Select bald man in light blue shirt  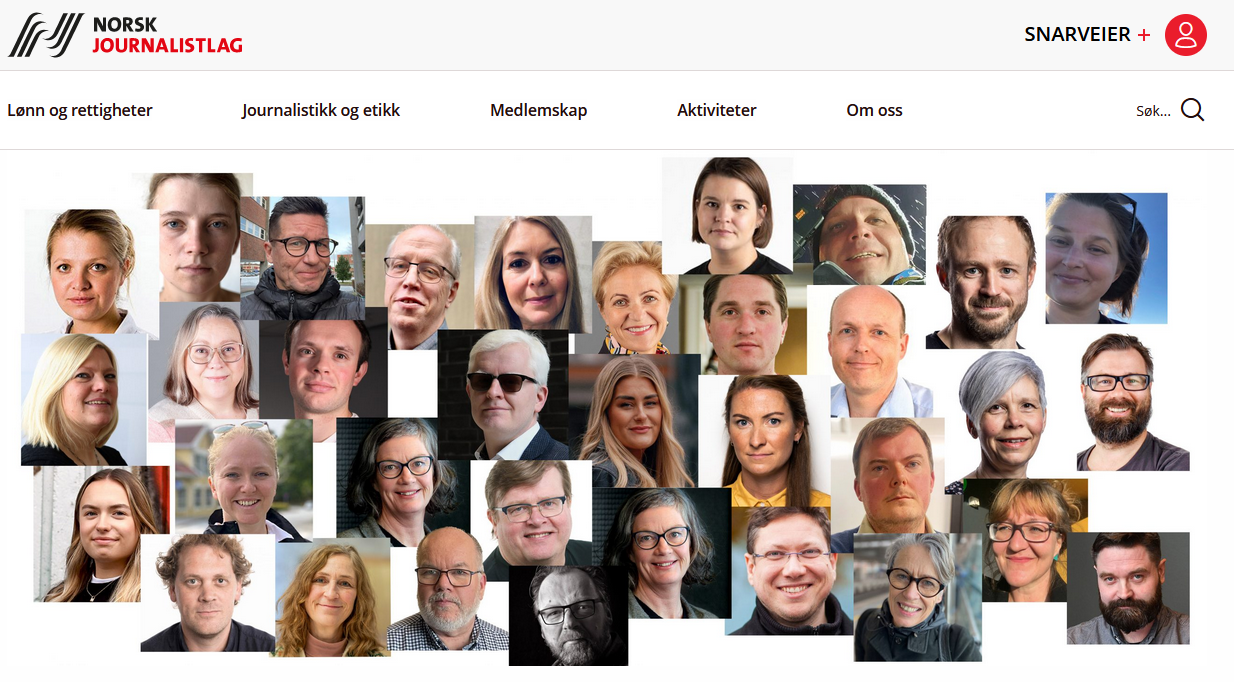point(870,352)
